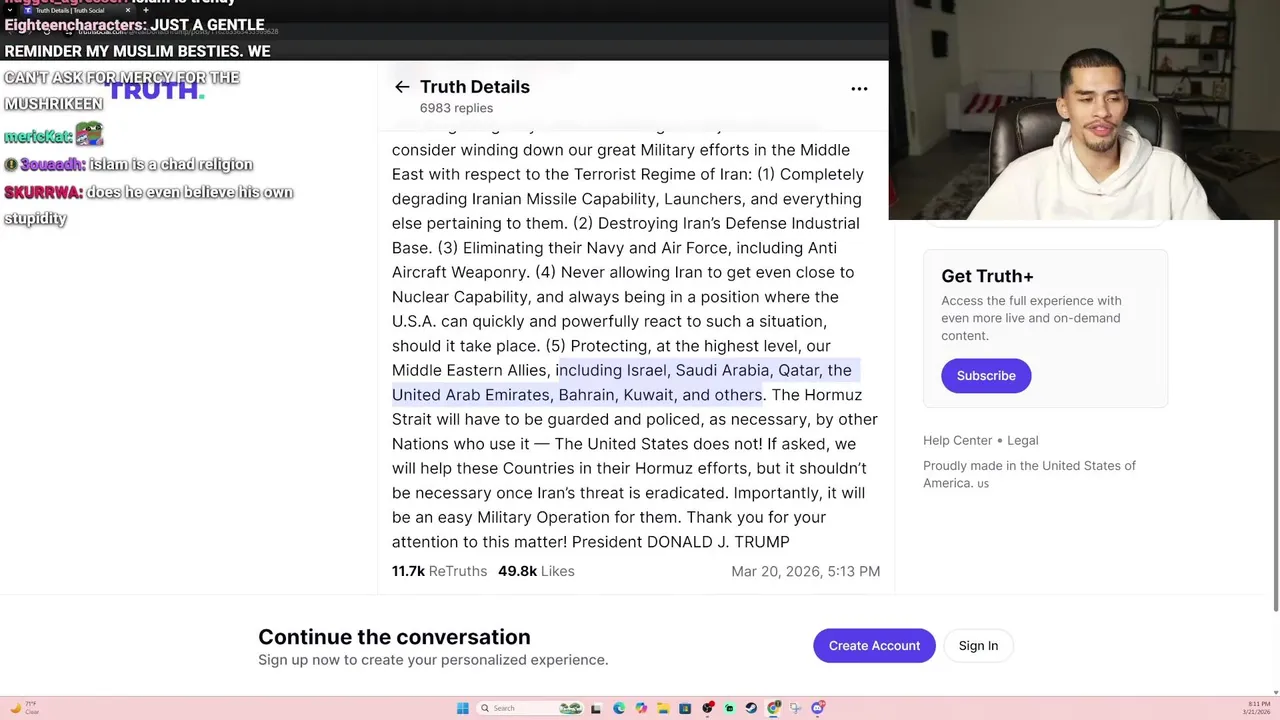This screenshot has width=1280, height=720.
Task: Click the Sign In button
Action: click(x=978, y=645)
